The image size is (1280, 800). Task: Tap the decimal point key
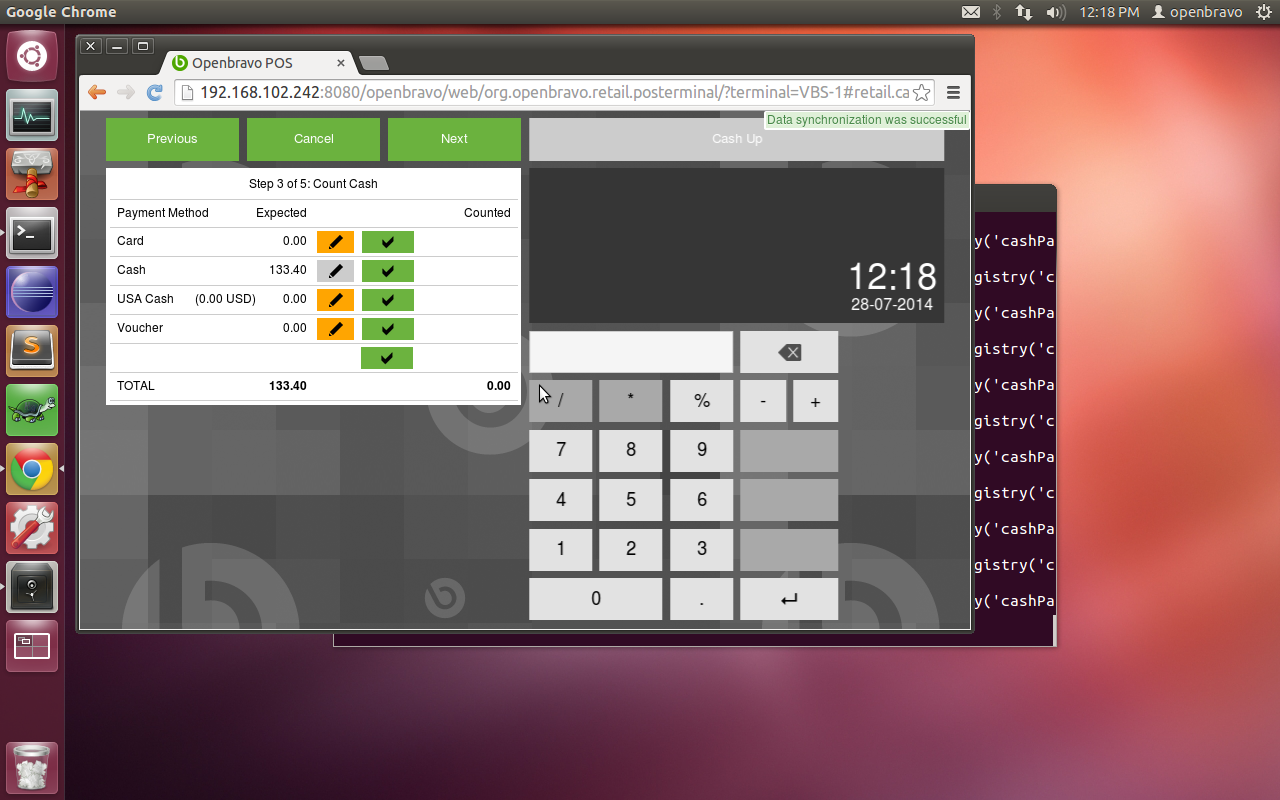click(701, 599)
